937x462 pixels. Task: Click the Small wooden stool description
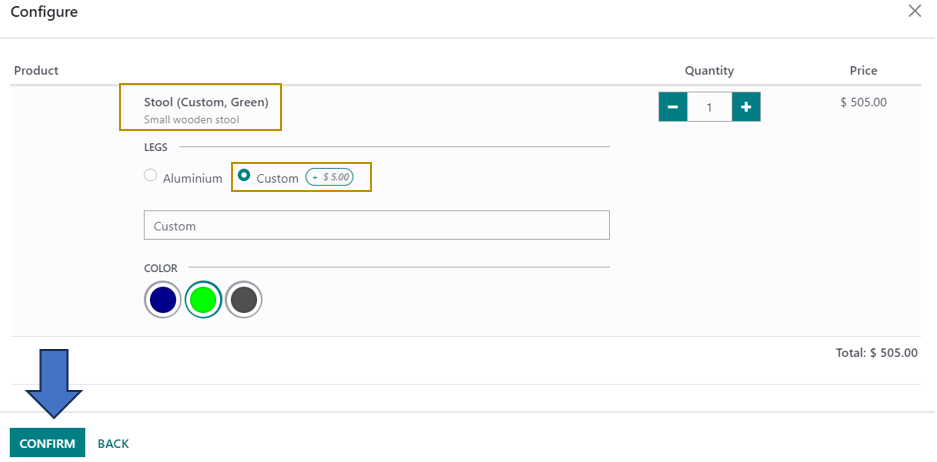point(191,120)
